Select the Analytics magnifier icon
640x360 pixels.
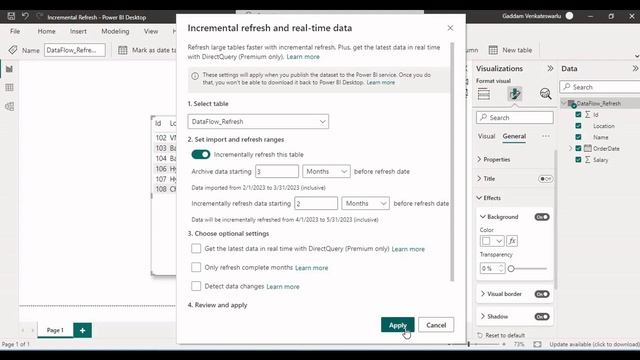(545, 94)
